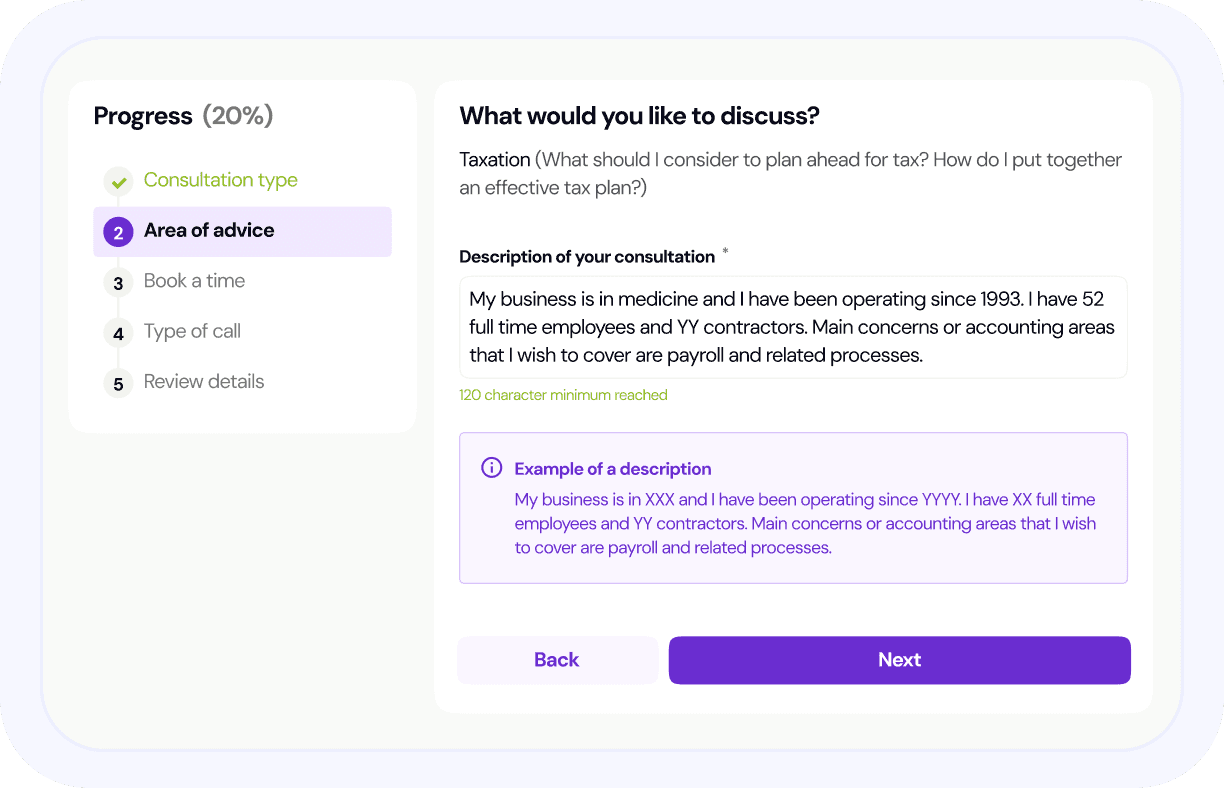Click the info icon in the example box
This screenshot has width=1224, height=788.
(491, 468)
